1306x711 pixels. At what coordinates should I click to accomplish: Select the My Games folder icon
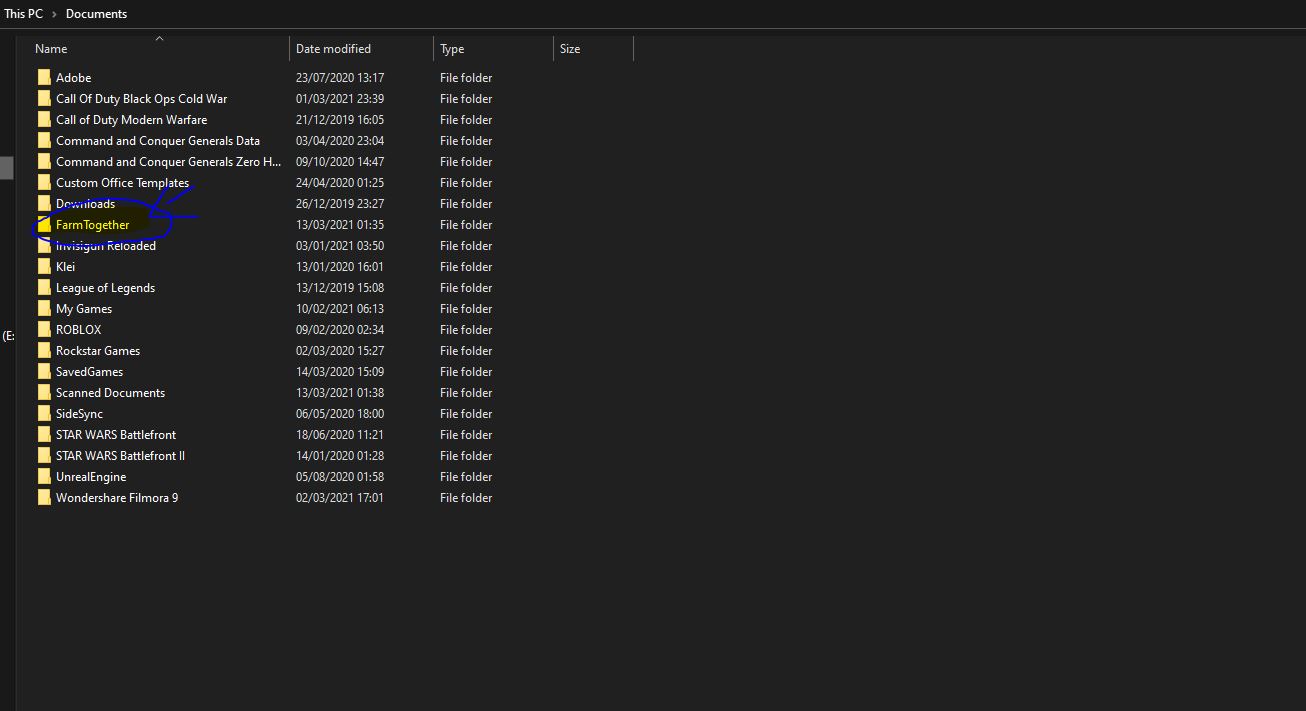(44, 309)
